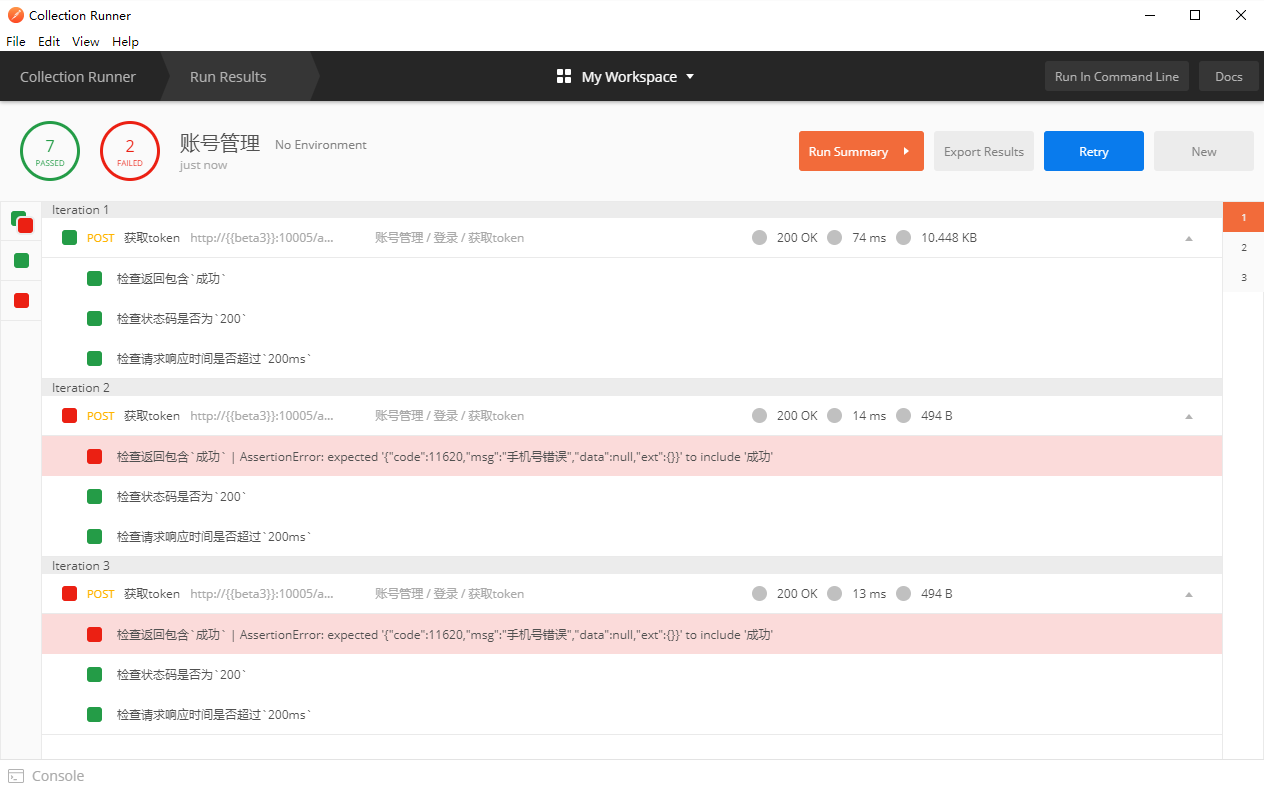
Task: Click the workspace grid icon
Action: (x=564, y=77)
